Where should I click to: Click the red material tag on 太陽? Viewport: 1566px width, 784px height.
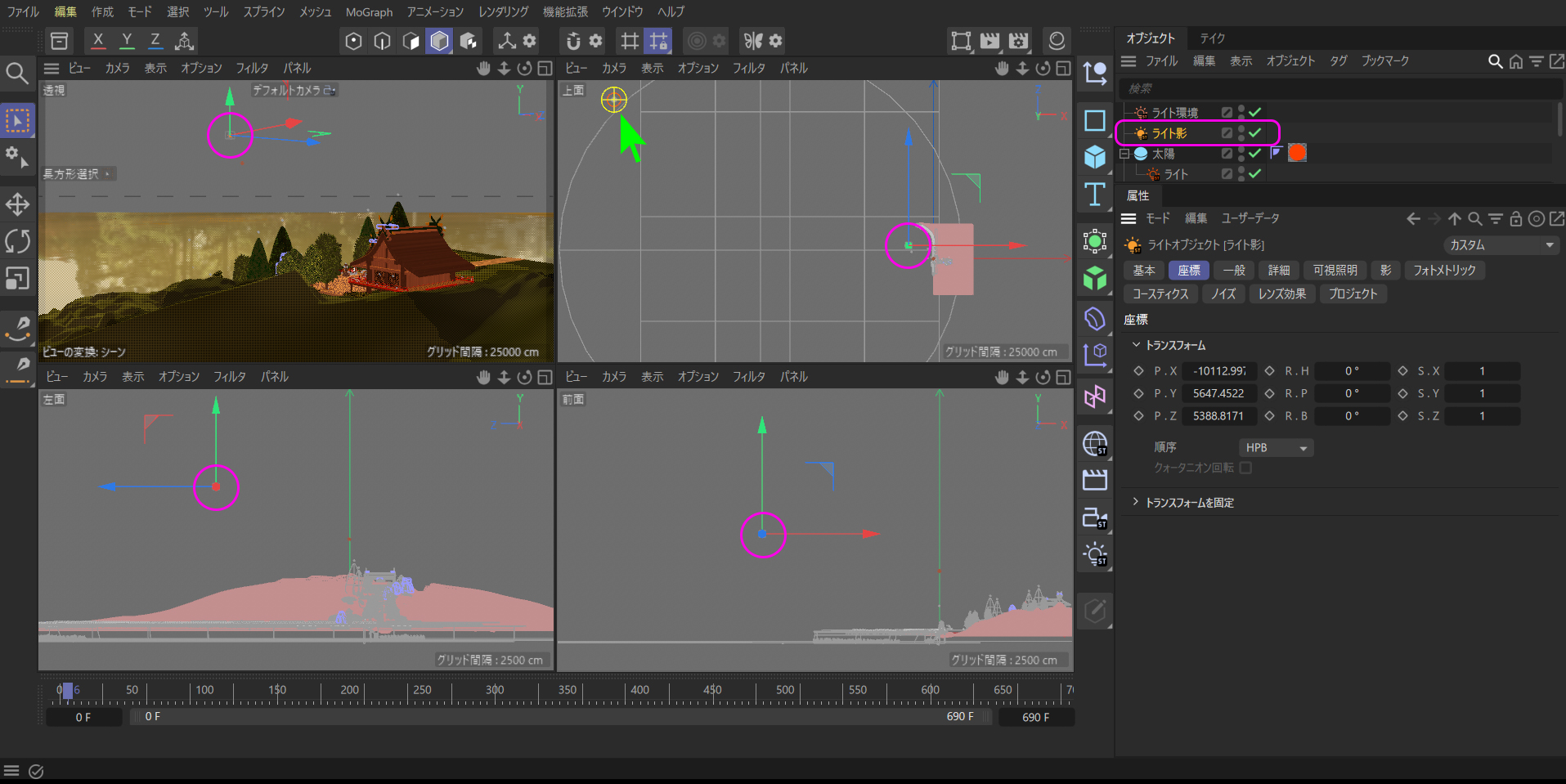pyautogui.click(x=1297, y=153)
